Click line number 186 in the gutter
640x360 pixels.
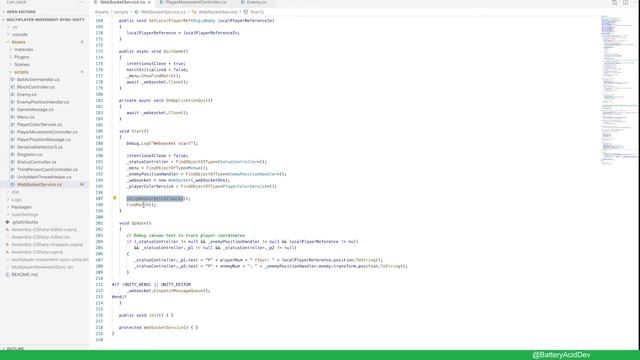point(99,131)
